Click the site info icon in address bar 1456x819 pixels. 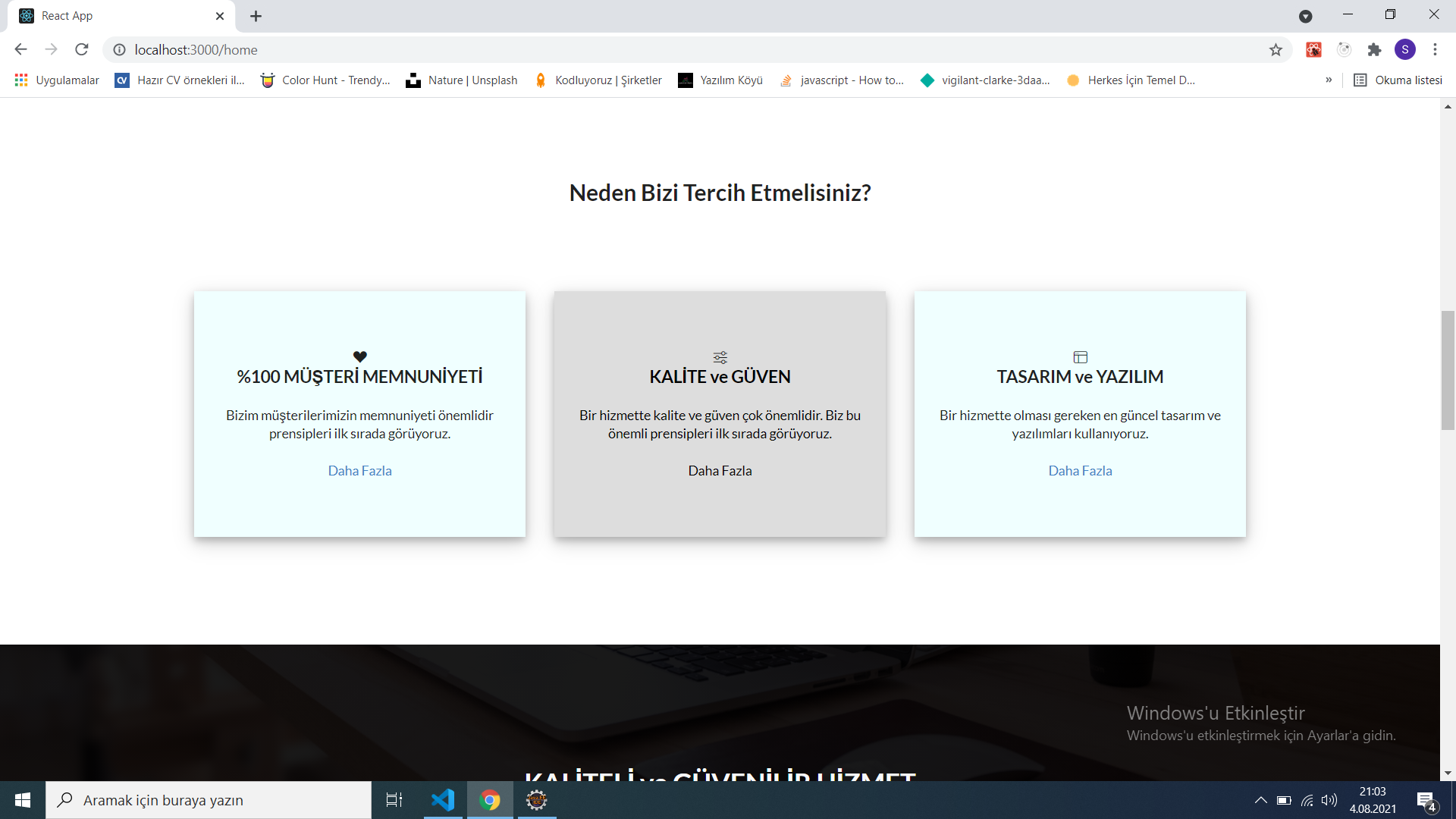click(x=119, y=49)
